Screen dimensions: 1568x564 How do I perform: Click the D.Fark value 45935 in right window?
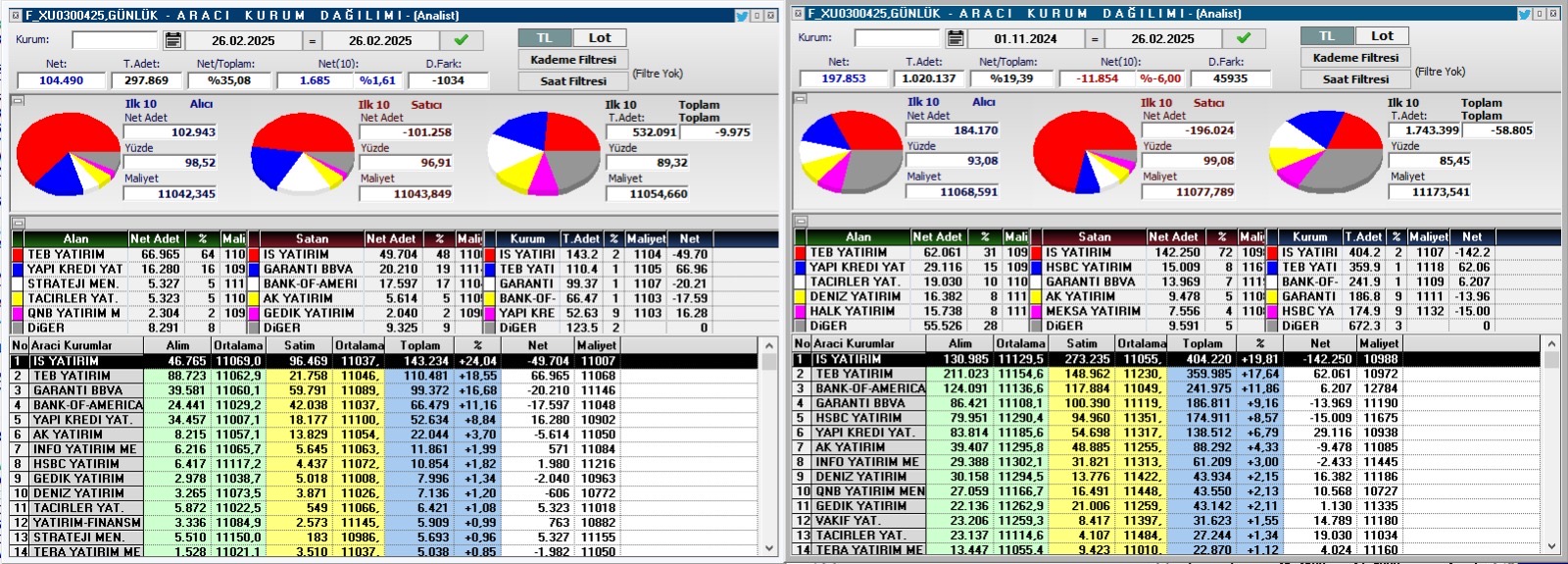click(x=1230, y=78)
